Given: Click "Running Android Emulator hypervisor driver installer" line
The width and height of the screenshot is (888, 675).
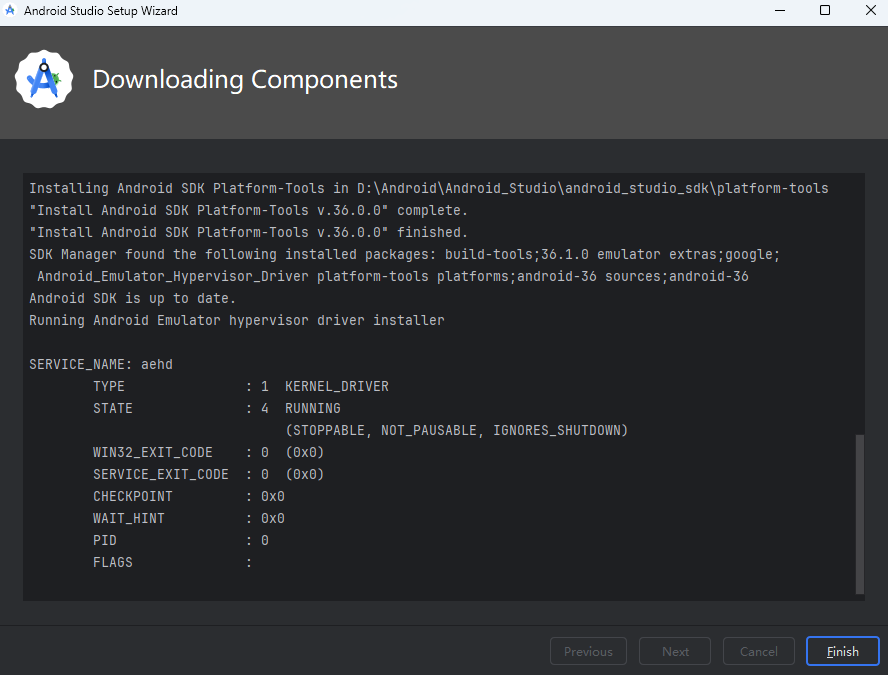Looking at the screenshot, I should (x=237, y=320).
